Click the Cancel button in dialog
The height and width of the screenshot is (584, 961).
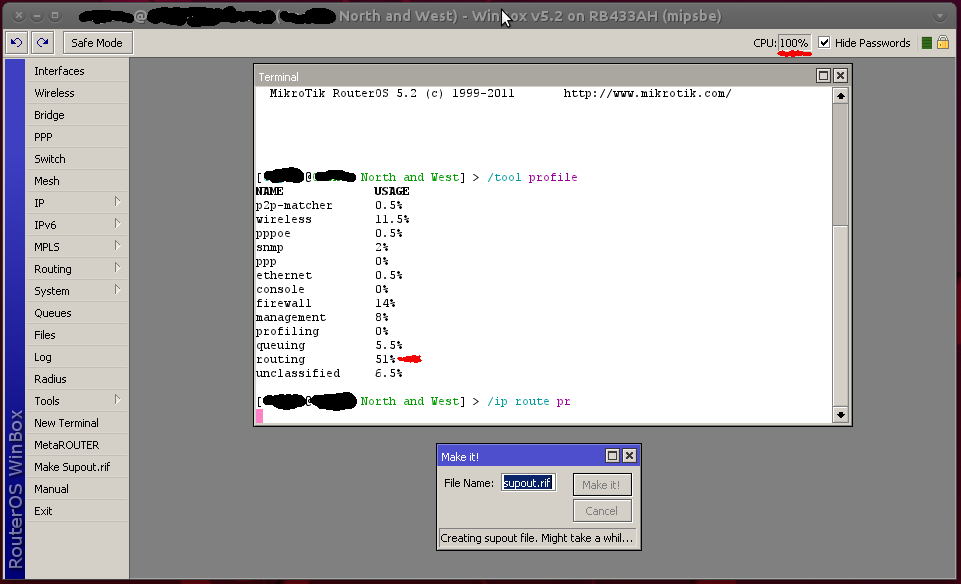click(602, 511)
